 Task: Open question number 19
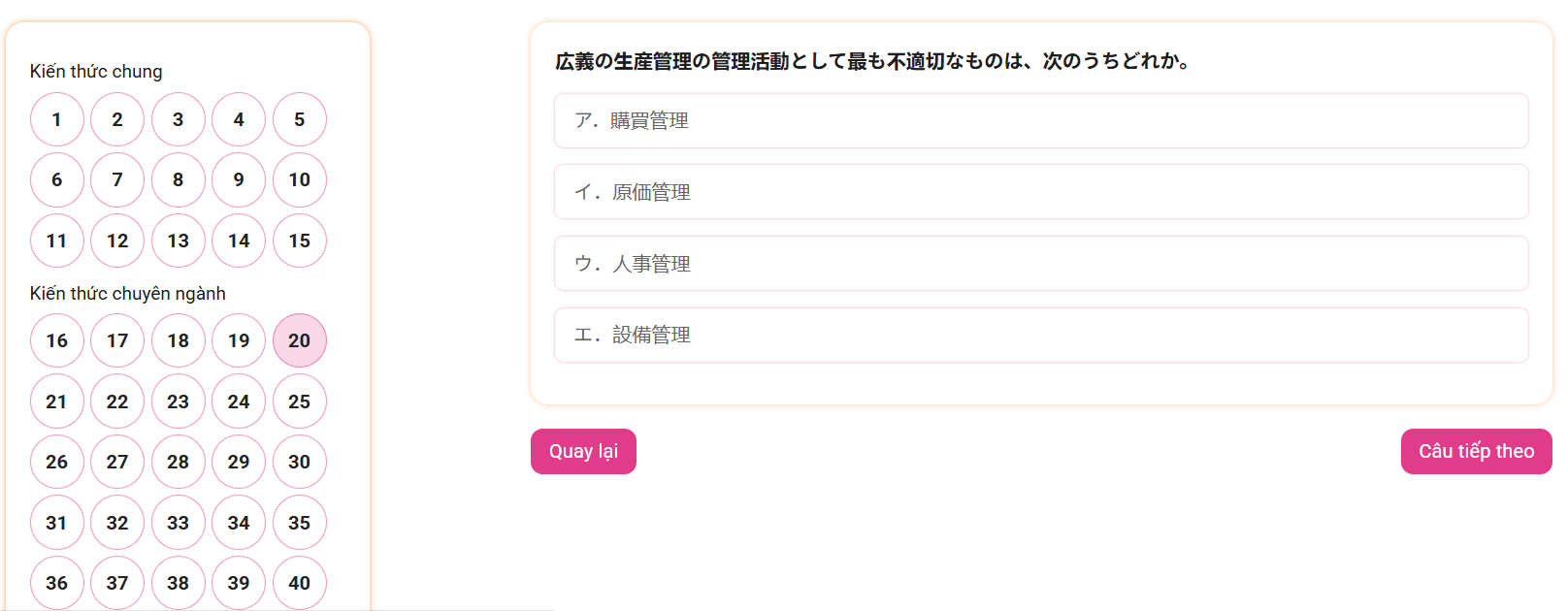(239, 340)
